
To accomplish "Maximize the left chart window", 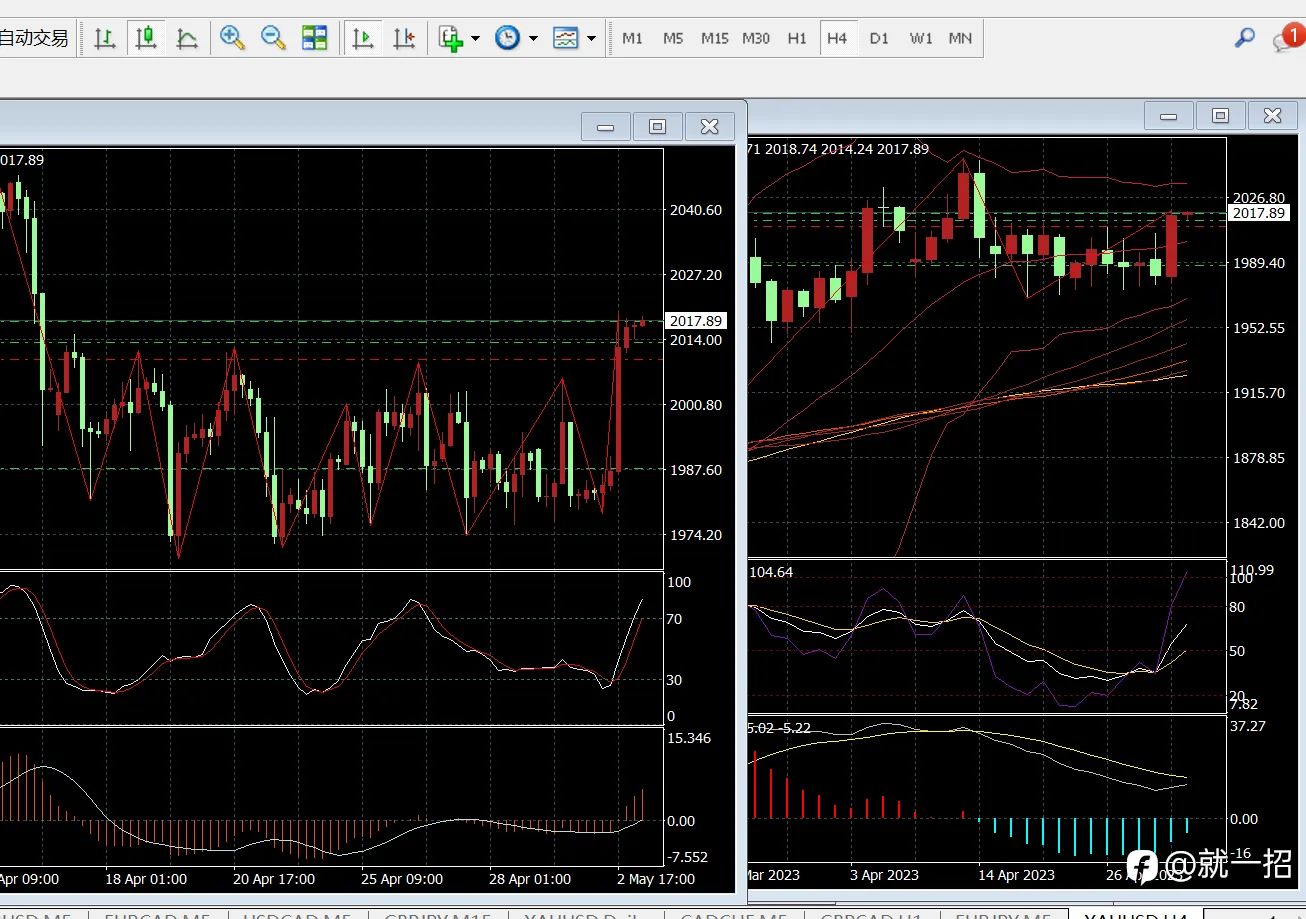I will (657, 126).
